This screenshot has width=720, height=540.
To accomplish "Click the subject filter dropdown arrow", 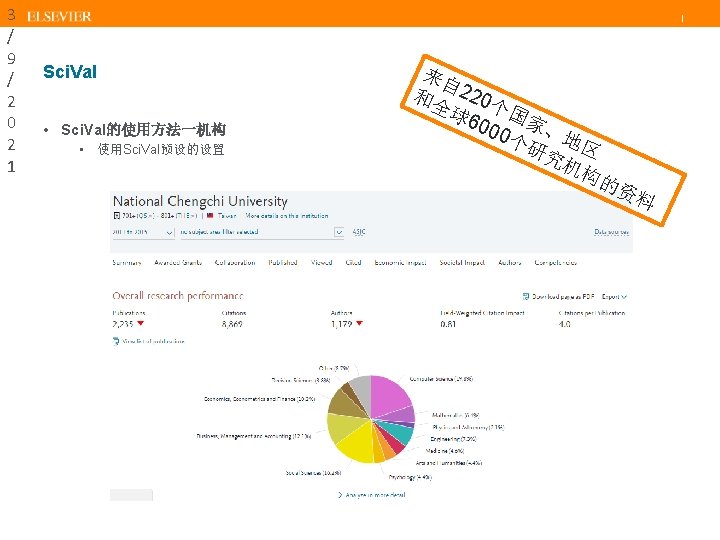I will [x=339, y=232].
